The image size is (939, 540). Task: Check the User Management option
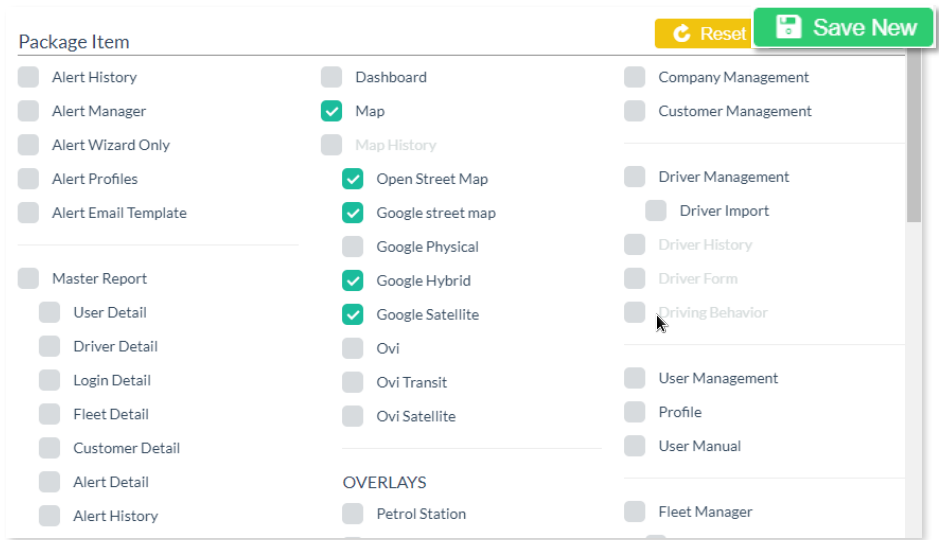pyautogui.click(x=635, y=378)
